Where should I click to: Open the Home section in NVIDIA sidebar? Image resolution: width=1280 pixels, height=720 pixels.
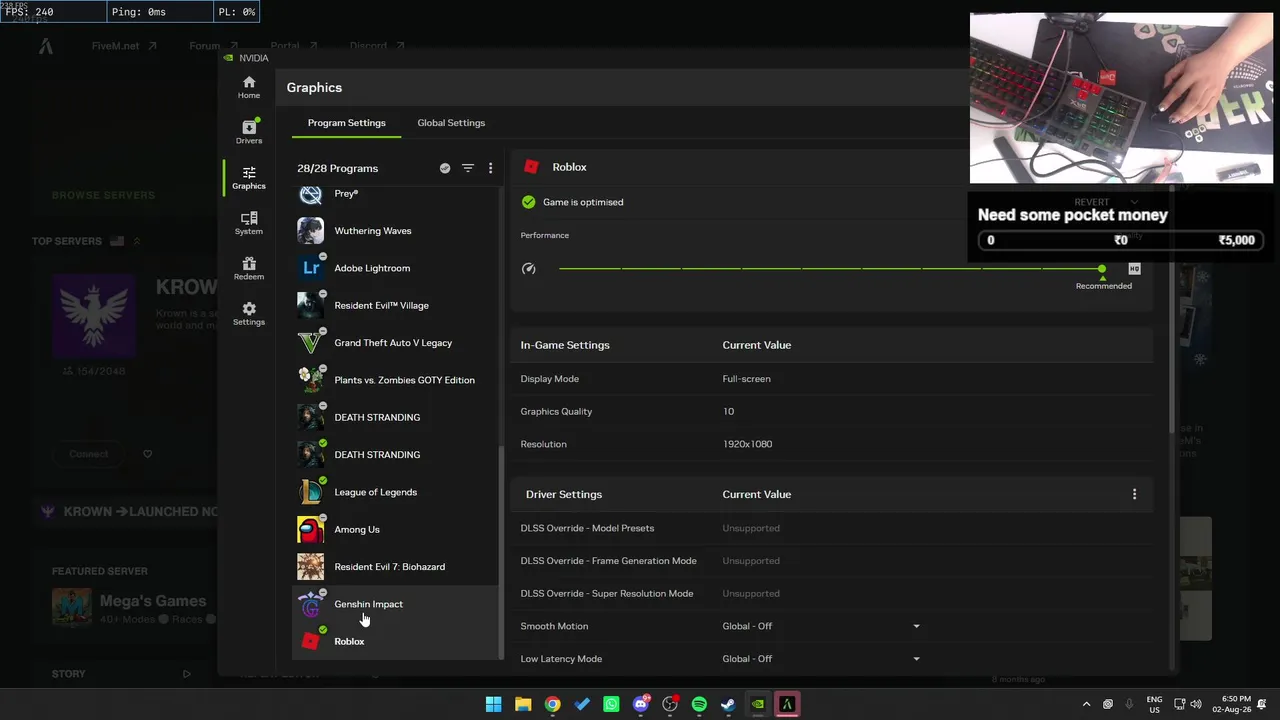point(249,87)
